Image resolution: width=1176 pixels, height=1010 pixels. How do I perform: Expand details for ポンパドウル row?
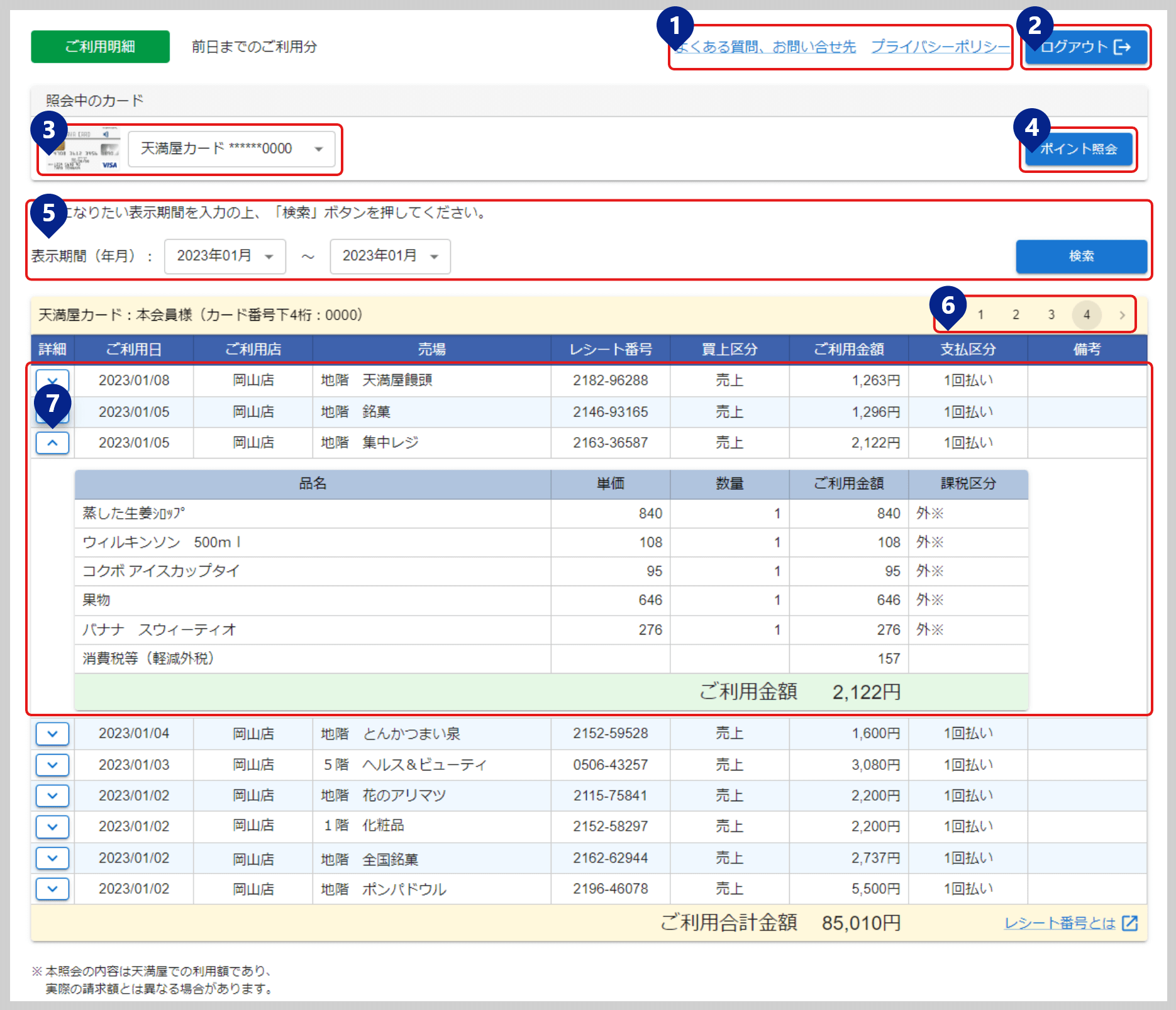53,889
